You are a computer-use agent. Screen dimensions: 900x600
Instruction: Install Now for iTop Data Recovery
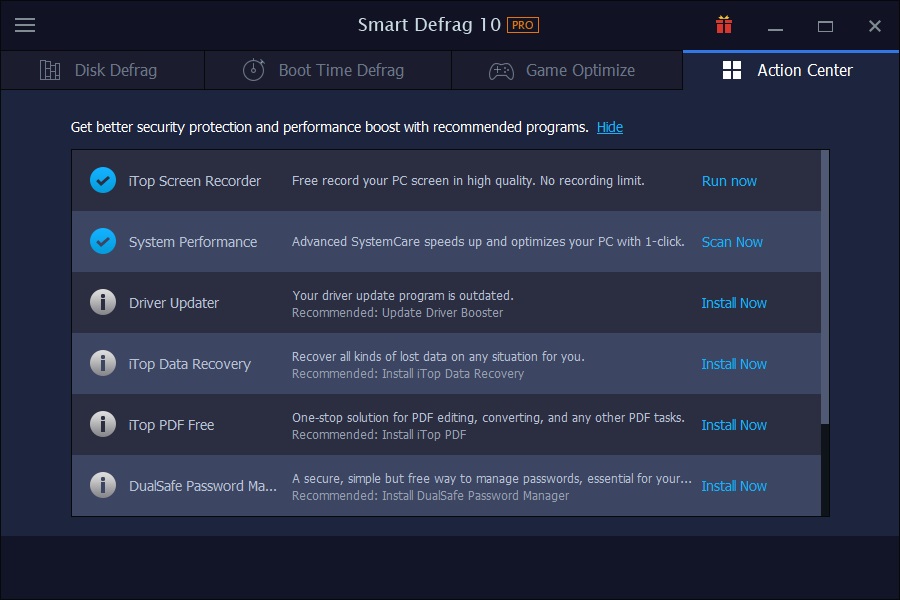coord(734,363)
